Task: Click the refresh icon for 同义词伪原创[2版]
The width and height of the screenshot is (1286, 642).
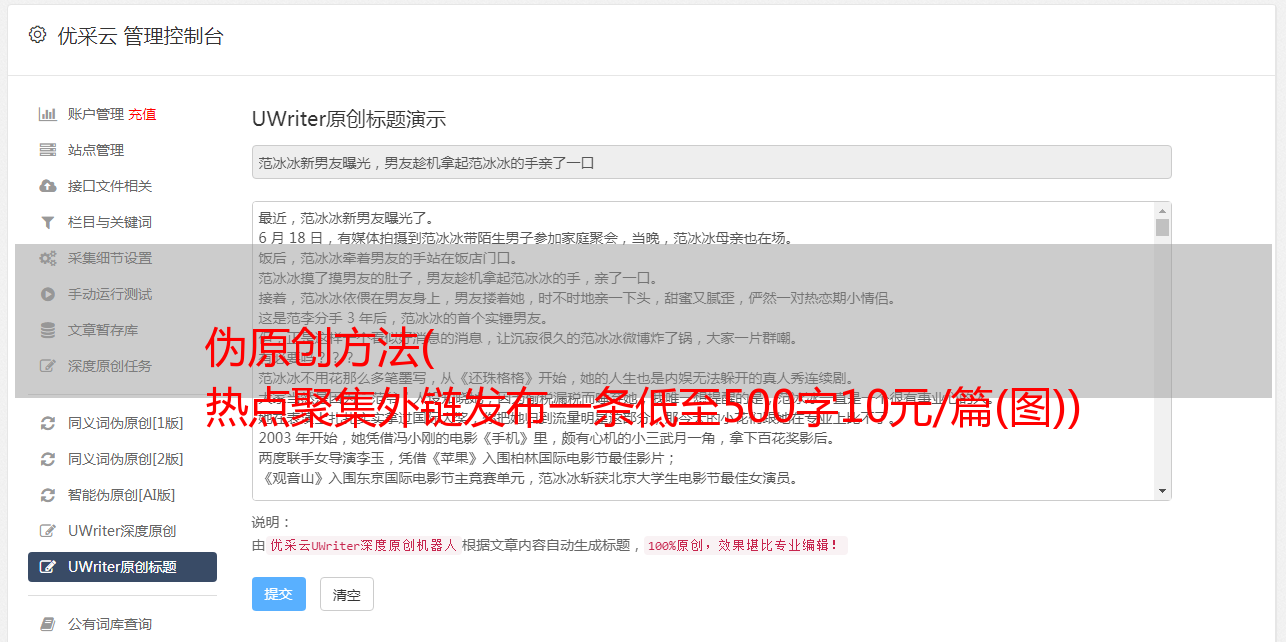Action: pos(47,459)
